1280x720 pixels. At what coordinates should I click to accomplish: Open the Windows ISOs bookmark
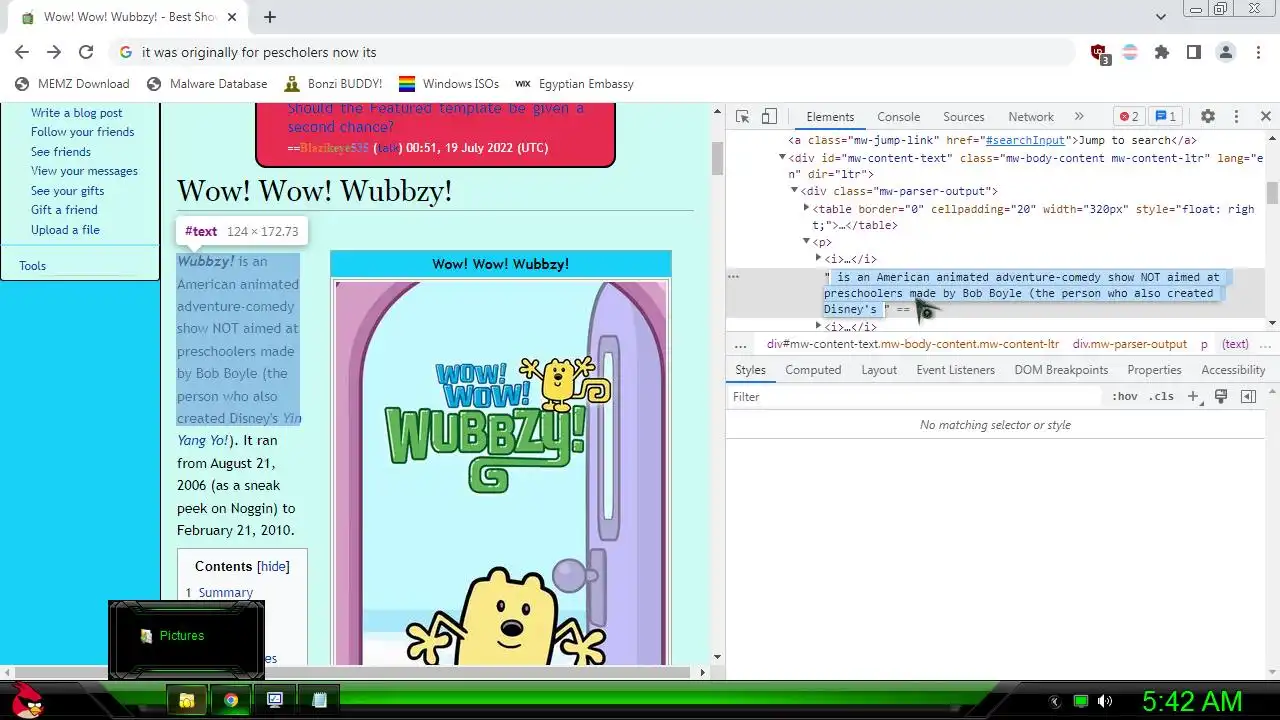(x=449, y=84)
